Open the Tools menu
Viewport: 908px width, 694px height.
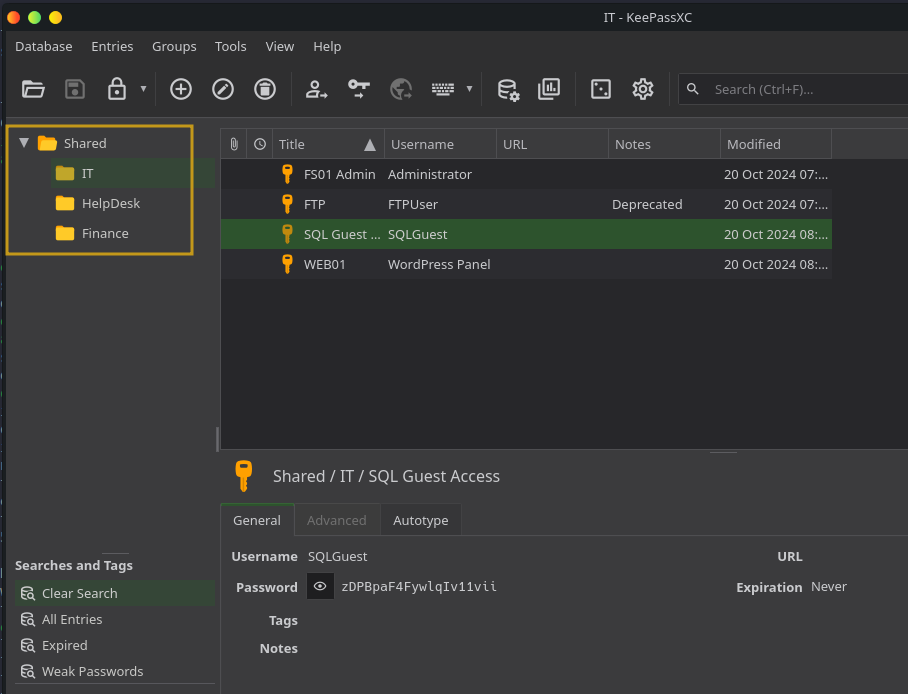click(x=230, y=46)
